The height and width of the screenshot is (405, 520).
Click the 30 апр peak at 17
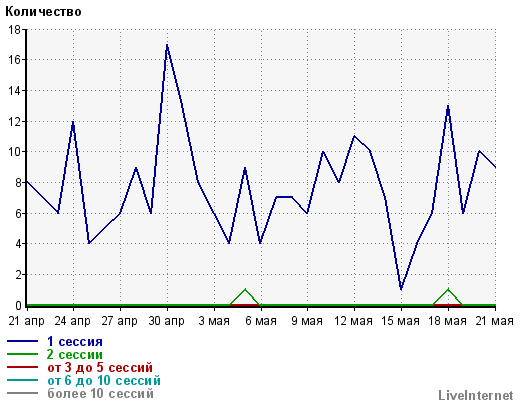click(x=167, y=45)
